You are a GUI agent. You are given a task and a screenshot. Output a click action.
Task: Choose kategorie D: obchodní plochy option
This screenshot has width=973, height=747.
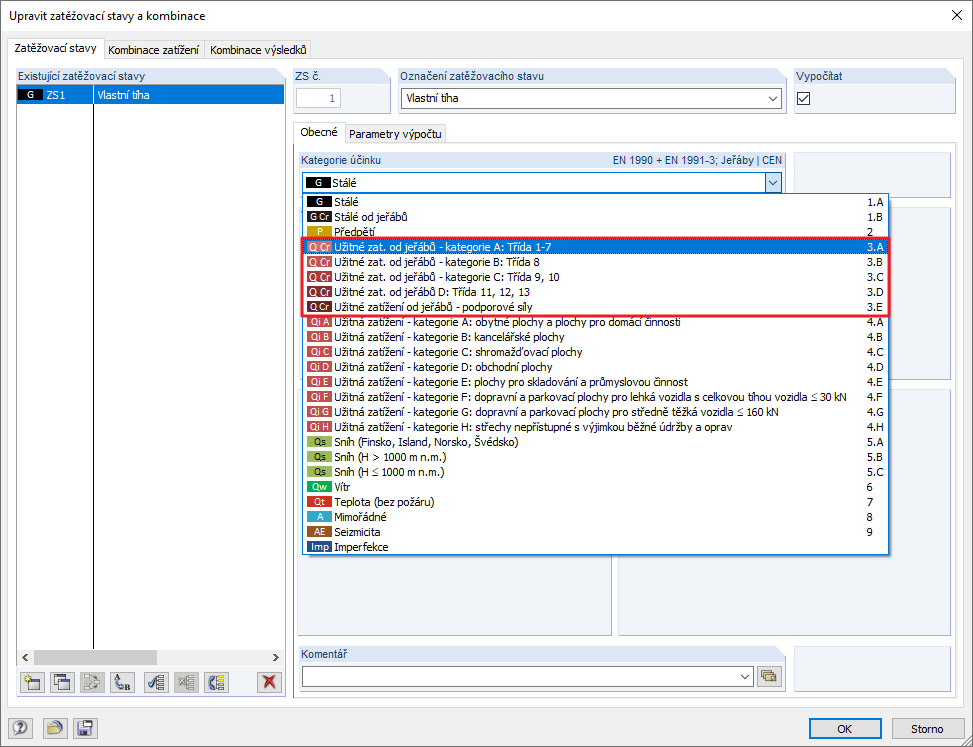coord(596,367)
